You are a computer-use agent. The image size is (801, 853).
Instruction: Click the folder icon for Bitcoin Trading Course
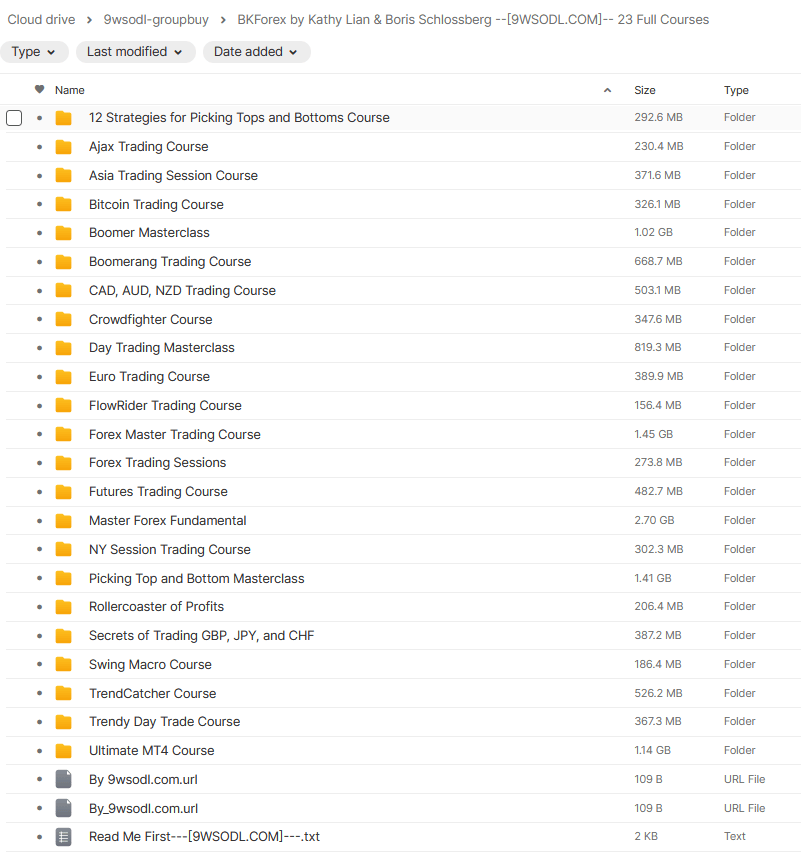64,204
